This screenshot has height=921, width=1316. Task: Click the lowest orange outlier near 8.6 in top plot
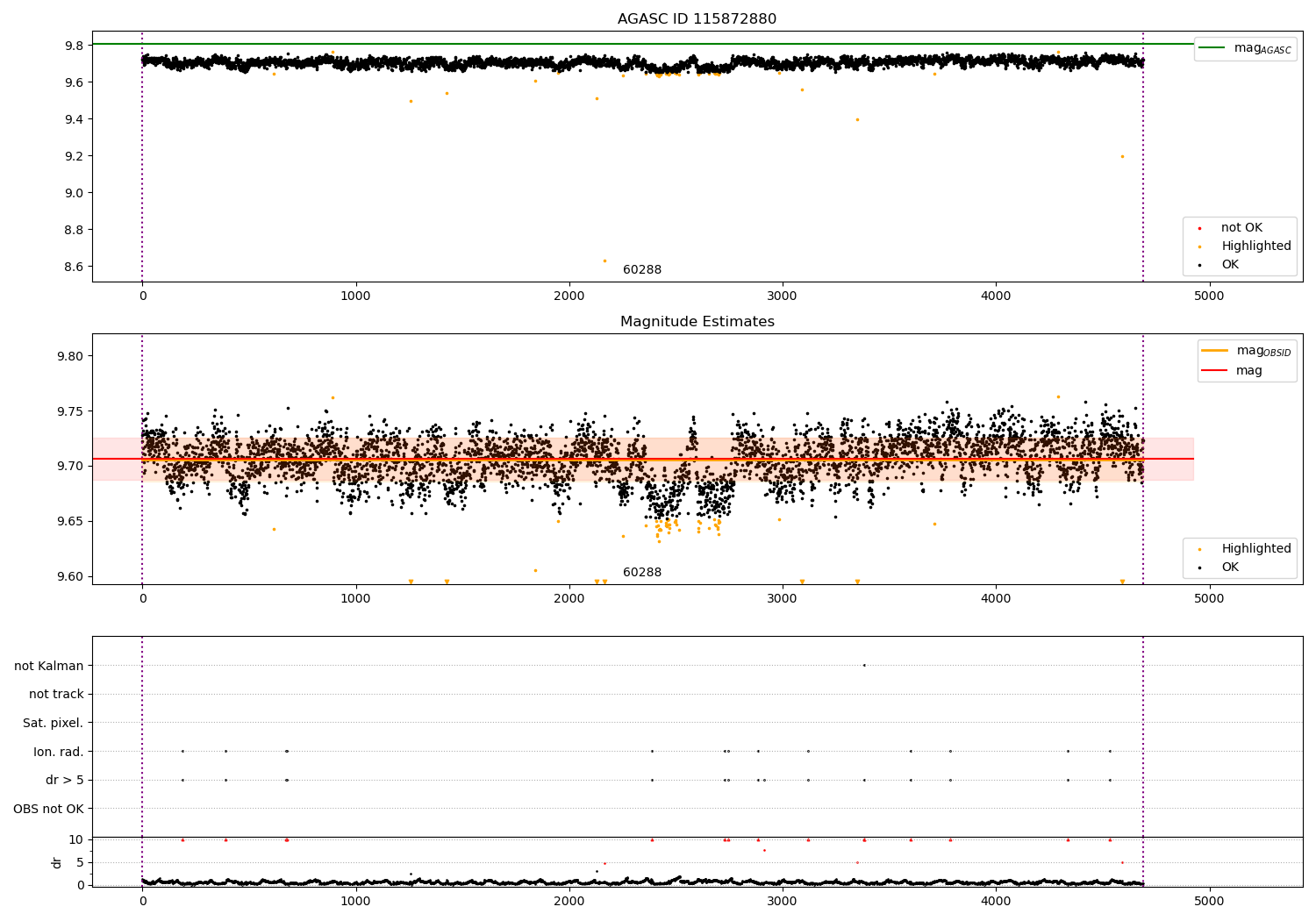click(604, 261)
